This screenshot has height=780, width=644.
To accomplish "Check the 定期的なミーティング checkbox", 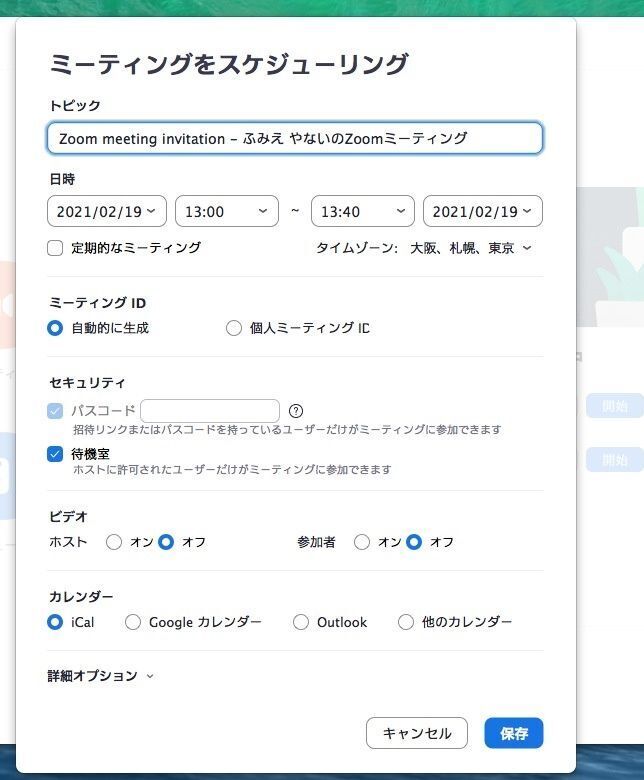I will 55,248.
